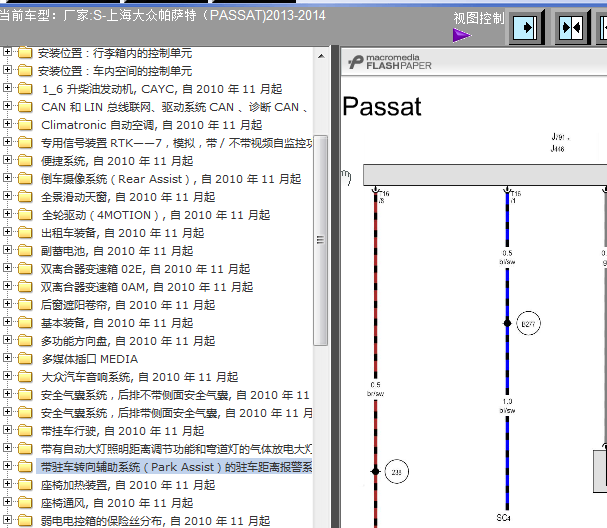Click the 238 ground node circle in diagram
The height and width of the screenshot is (528, 607).
(x=396, y=472)
